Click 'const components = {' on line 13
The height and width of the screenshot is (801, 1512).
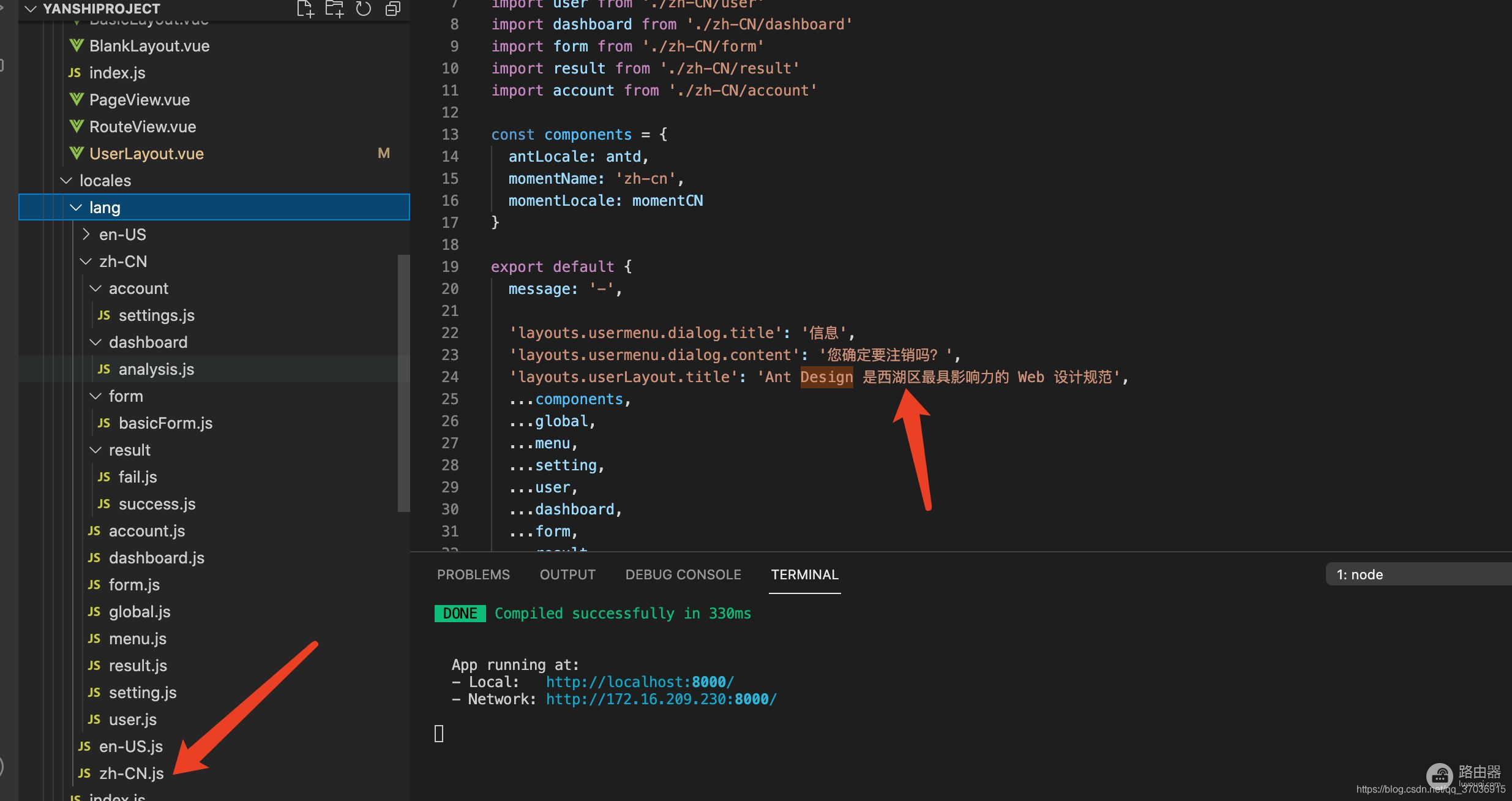[x=579, y=134]
